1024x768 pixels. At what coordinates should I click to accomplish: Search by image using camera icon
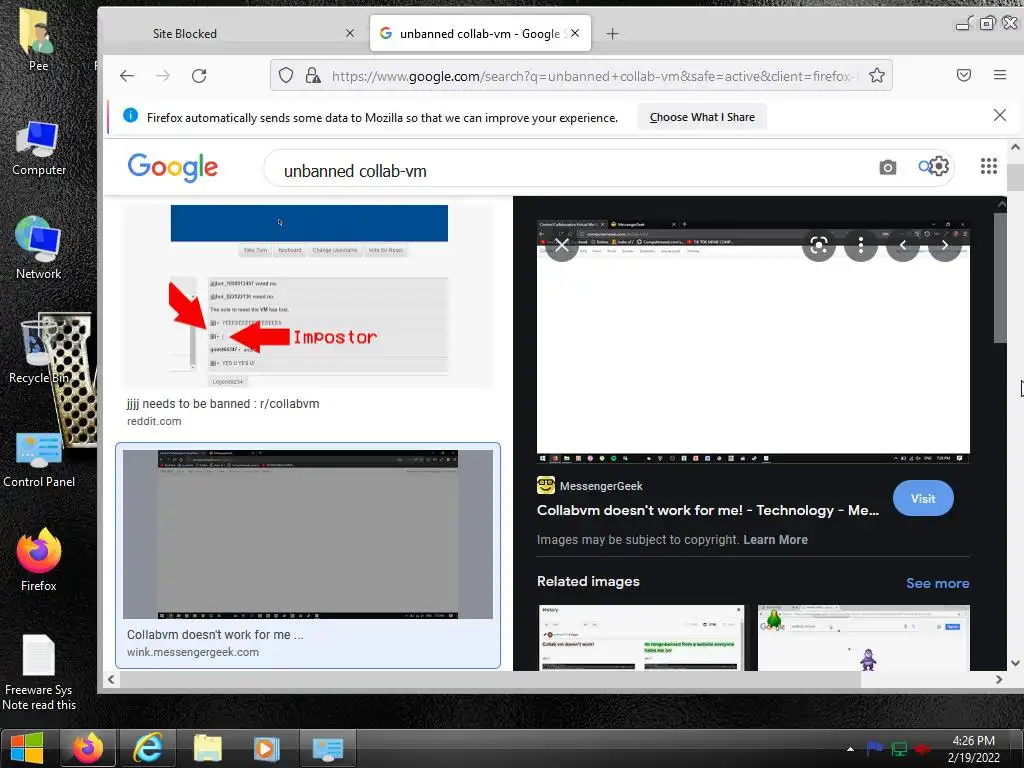click(x=887, y=168)
